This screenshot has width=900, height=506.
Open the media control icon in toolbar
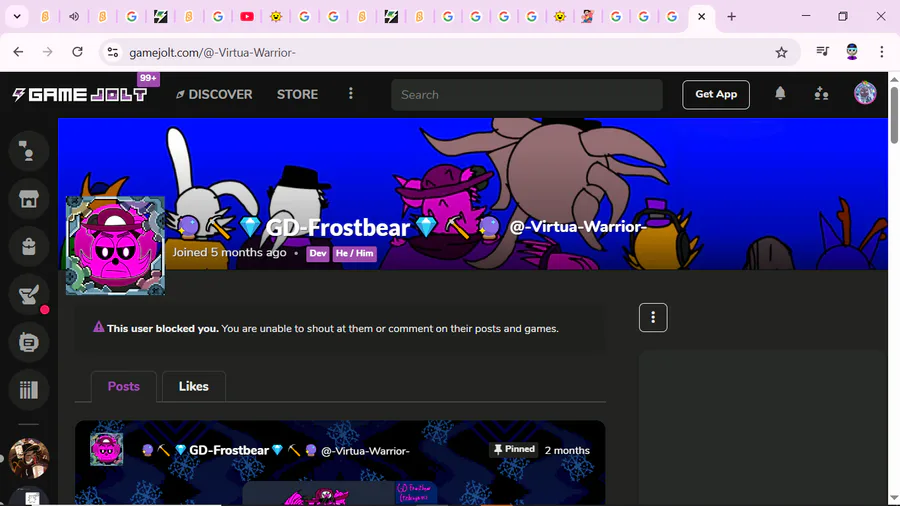point(823,52)
